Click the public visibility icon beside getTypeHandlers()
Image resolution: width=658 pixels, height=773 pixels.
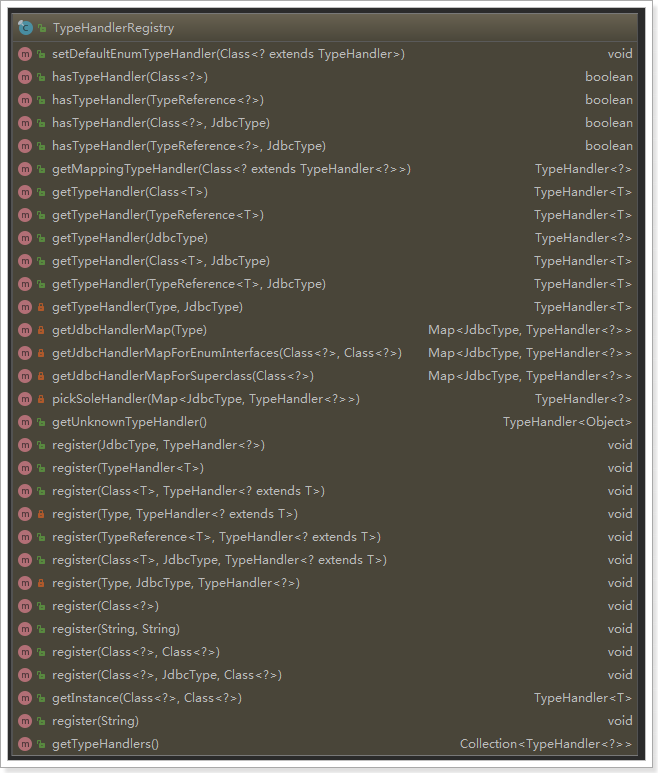pyautogui.click(x=41, y=744)
